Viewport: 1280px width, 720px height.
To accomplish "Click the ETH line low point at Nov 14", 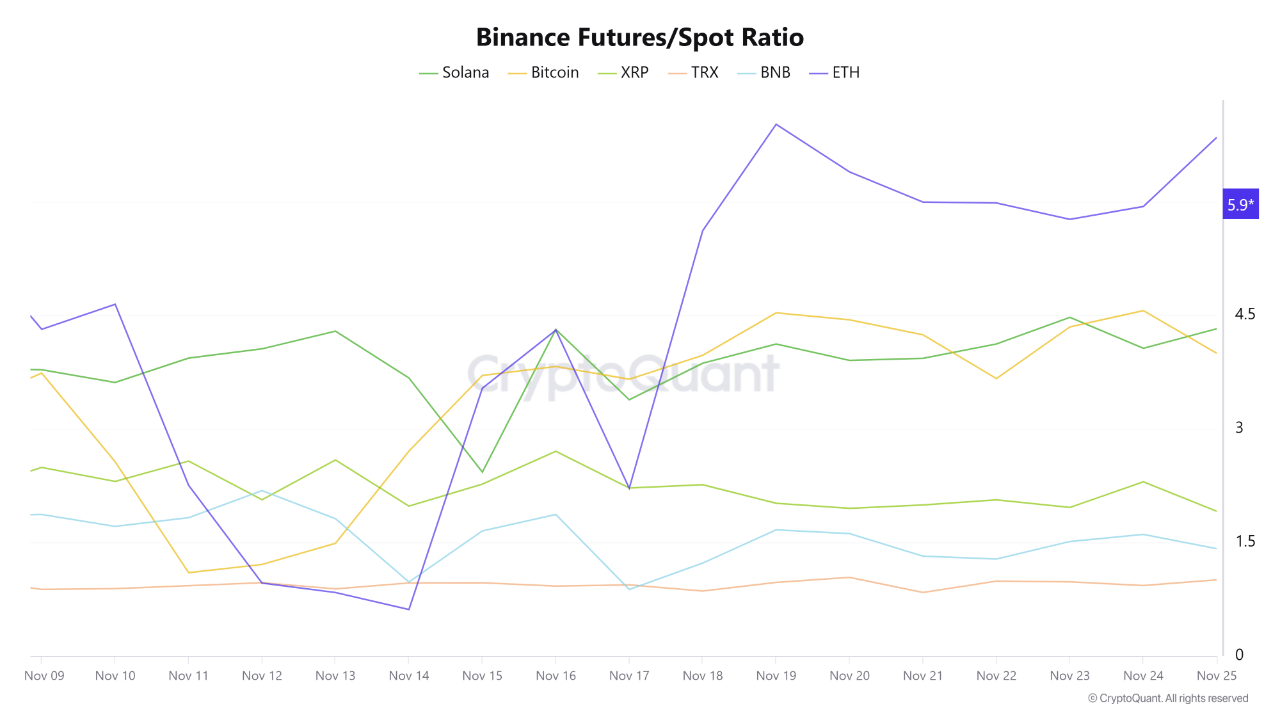I will [409, 609].
